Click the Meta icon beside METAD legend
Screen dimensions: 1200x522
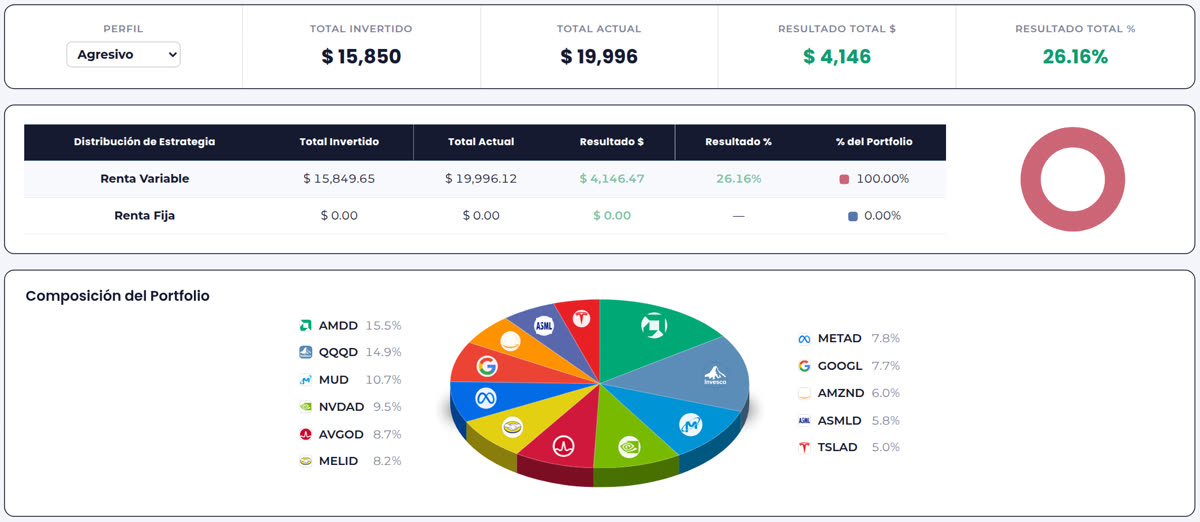pos(804,339)
